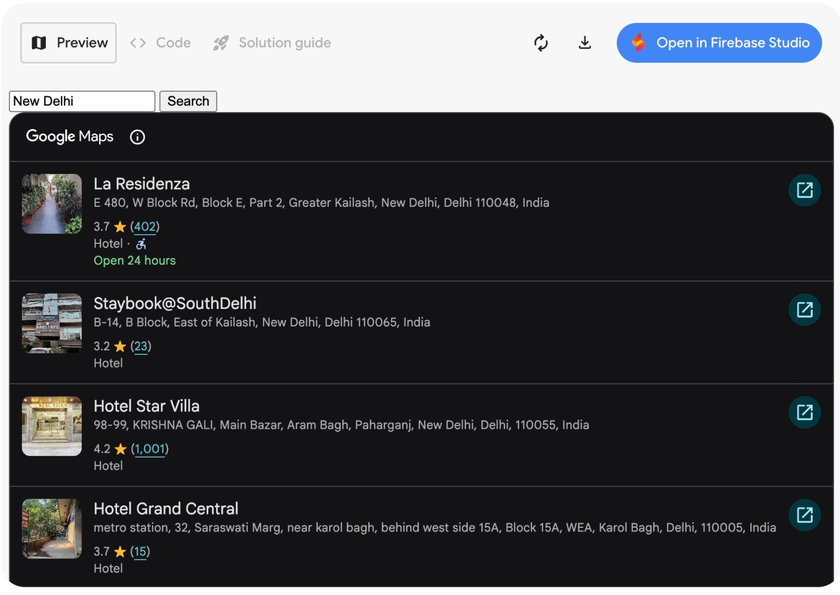Click the download icon in the toolbar

tap(584, 43)
